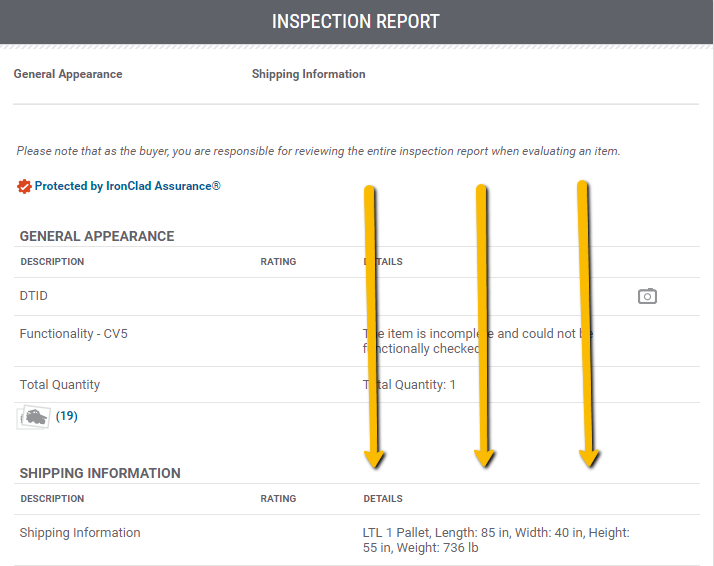
Task: Click the Rating column header under Shipping Information
Action: (x=278, y=499)
